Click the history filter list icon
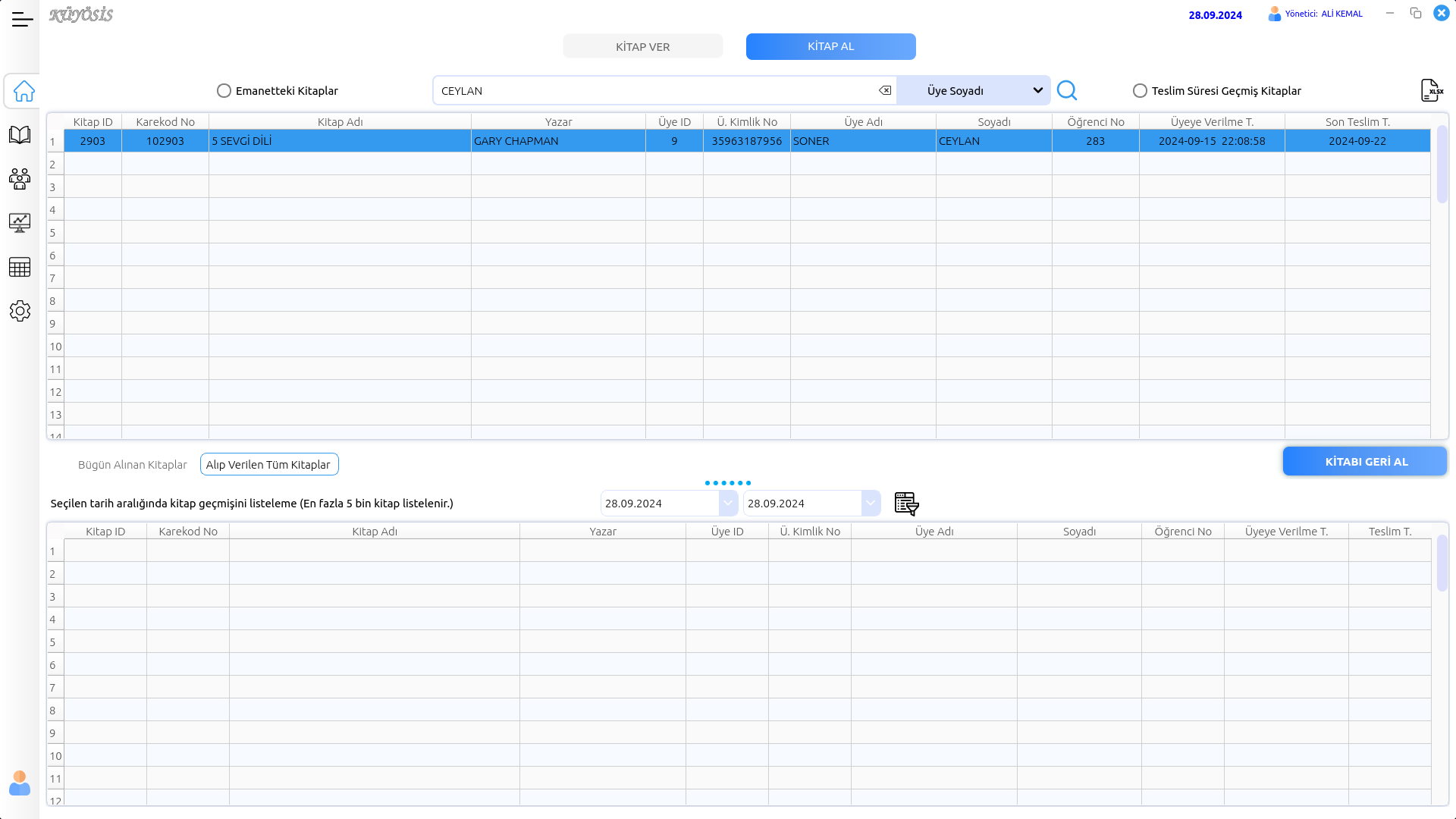 tap(906, 504)
